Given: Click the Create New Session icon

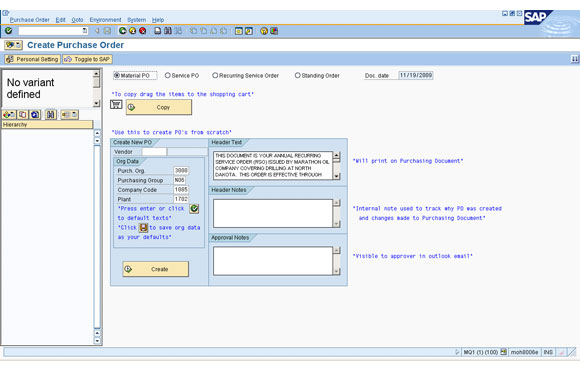Looking at the screenshot, I should click(239, 31).
